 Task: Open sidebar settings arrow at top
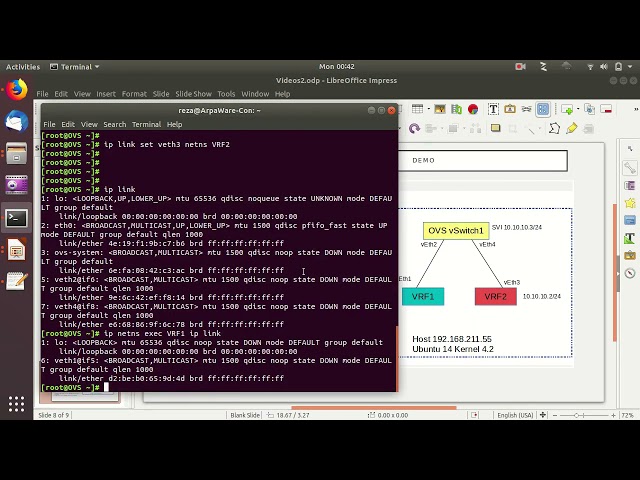630,149
